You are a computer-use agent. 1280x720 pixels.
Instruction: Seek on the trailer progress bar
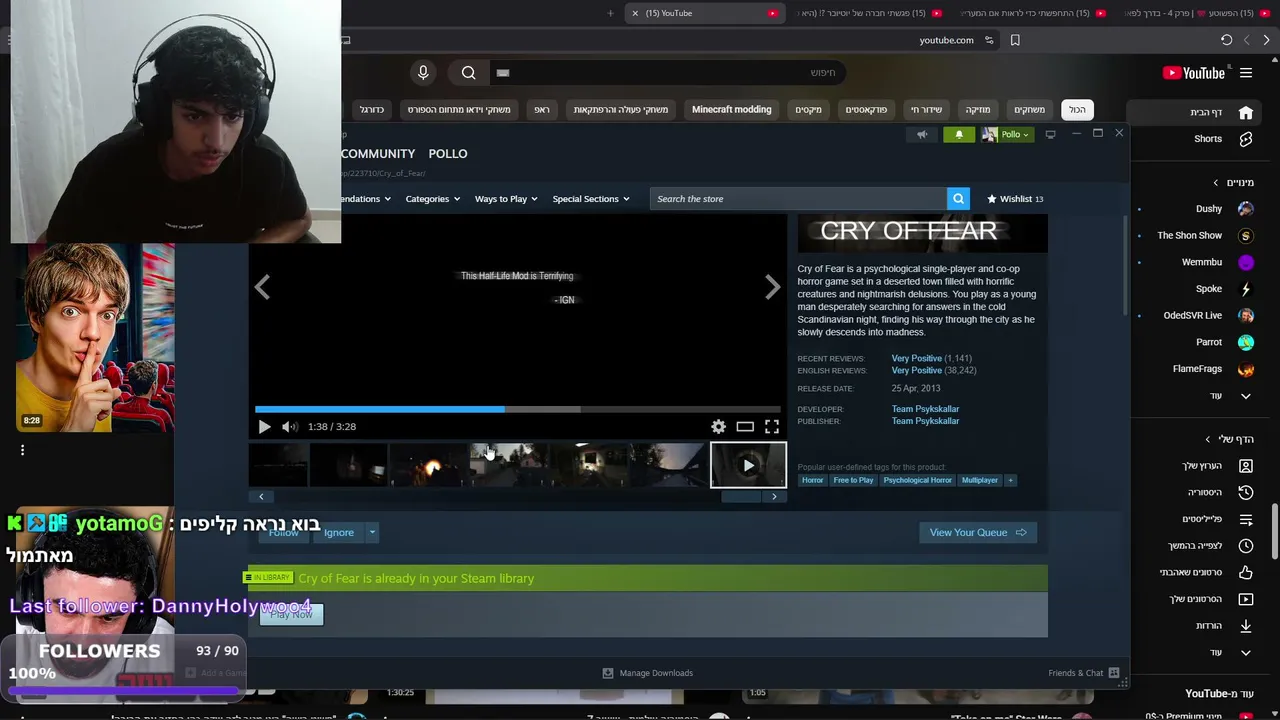point(518,409)
